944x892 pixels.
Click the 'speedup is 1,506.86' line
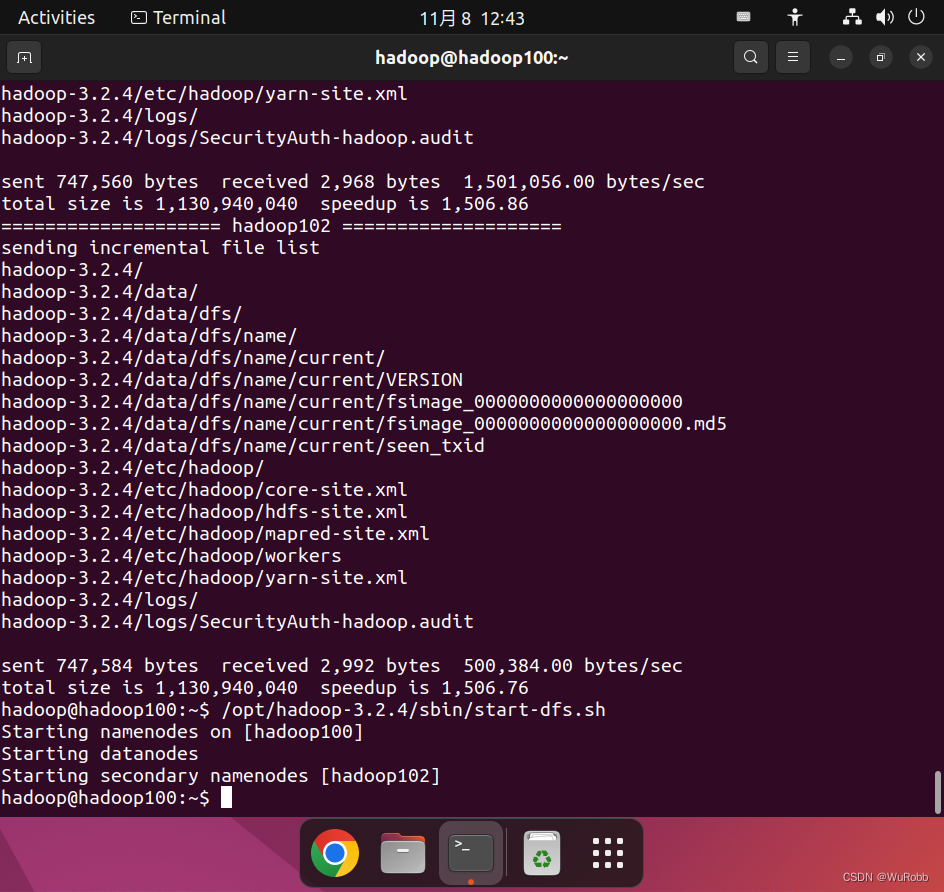click(265, 203)
